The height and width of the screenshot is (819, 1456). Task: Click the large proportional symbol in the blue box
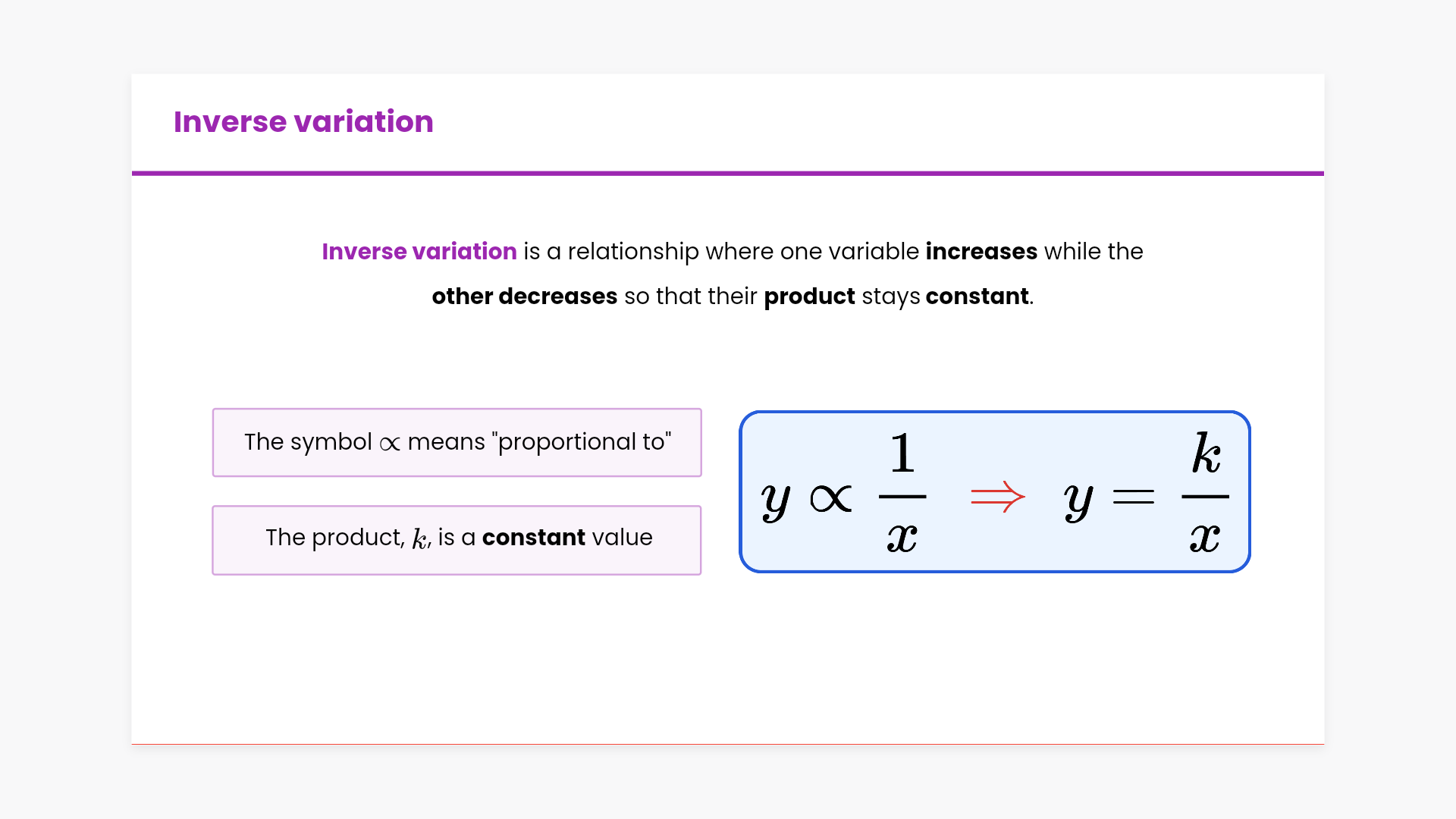point(831,499)
